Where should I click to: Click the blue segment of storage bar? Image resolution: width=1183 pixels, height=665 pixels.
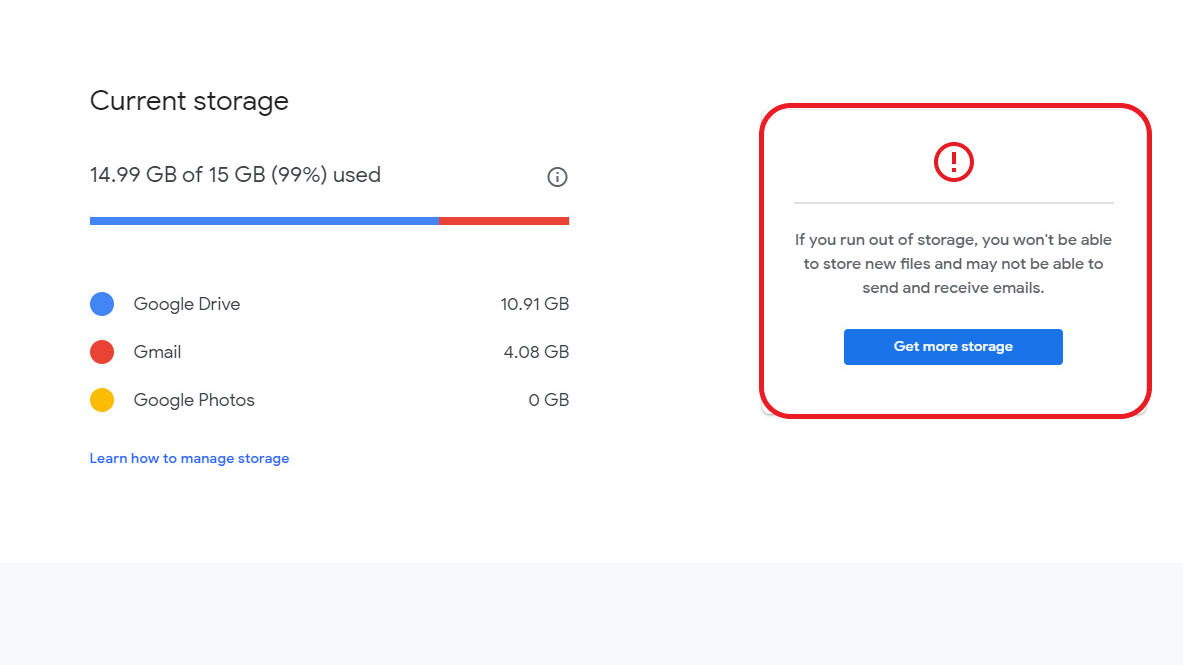[x=264, y=221]
